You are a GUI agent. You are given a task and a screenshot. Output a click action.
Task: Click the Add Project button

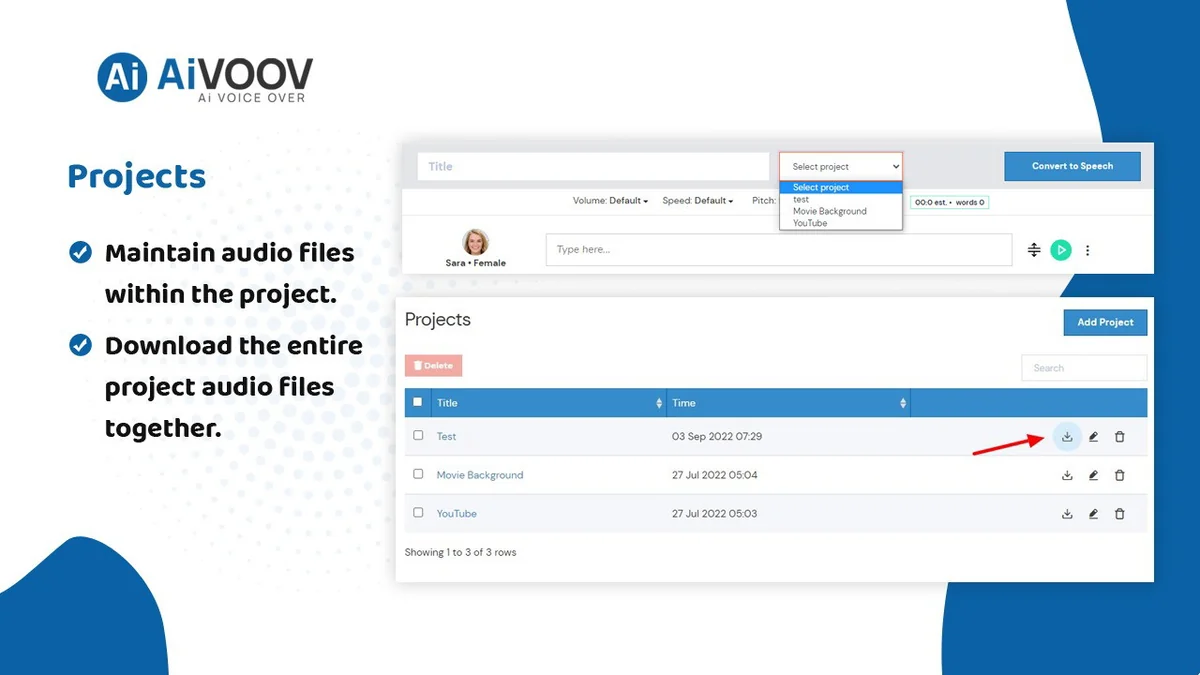[x=1105, y=322]
